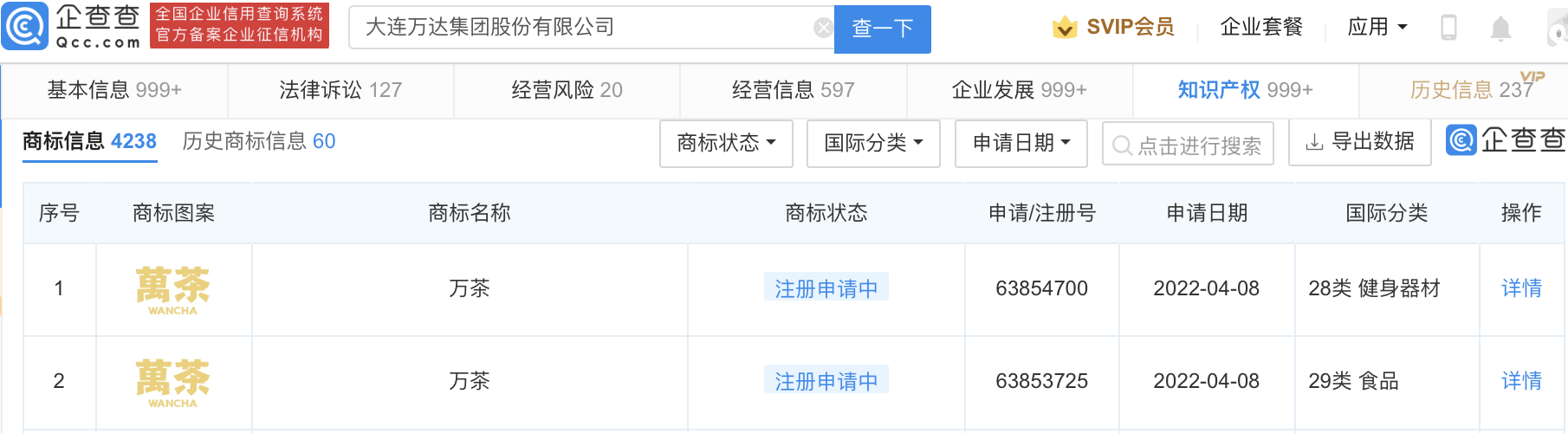The width and height of the screenshot is (1568, 433).
Task: Click the Qcc.com logo icon
Action: (x=26, y=26)
